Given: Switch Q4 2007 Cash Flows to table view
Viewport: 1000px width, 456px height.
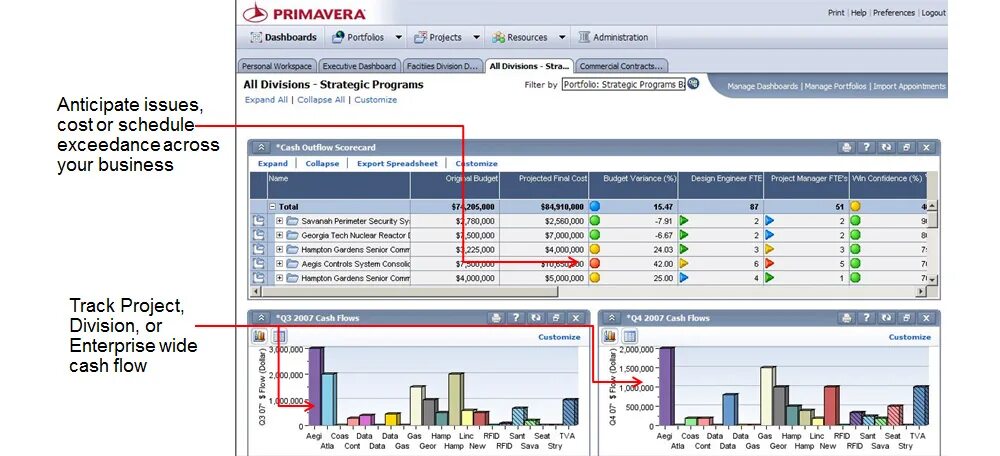Looking at the screenshot, I should pyautogui.click(x=629, y=336).
